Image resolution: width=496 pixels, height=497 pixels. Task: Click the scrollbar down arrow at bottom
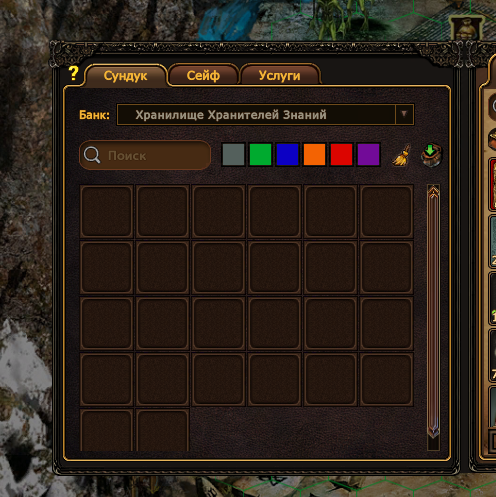coord(433,431)
